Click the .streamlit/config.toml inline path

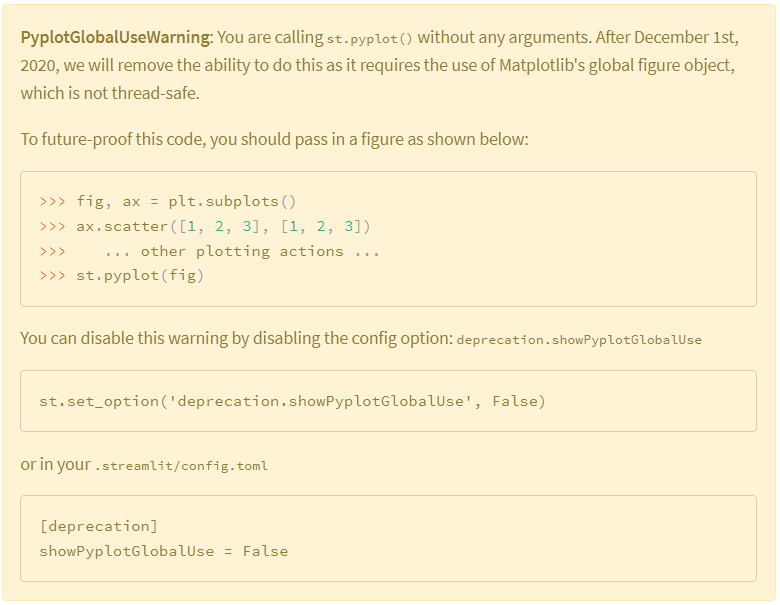click(181, 466)
